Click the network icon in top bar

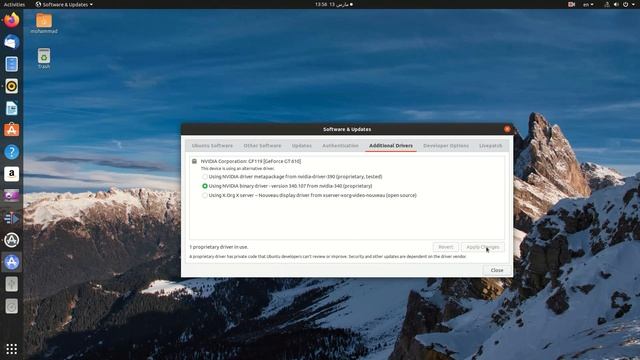click(x=607, y=4)
